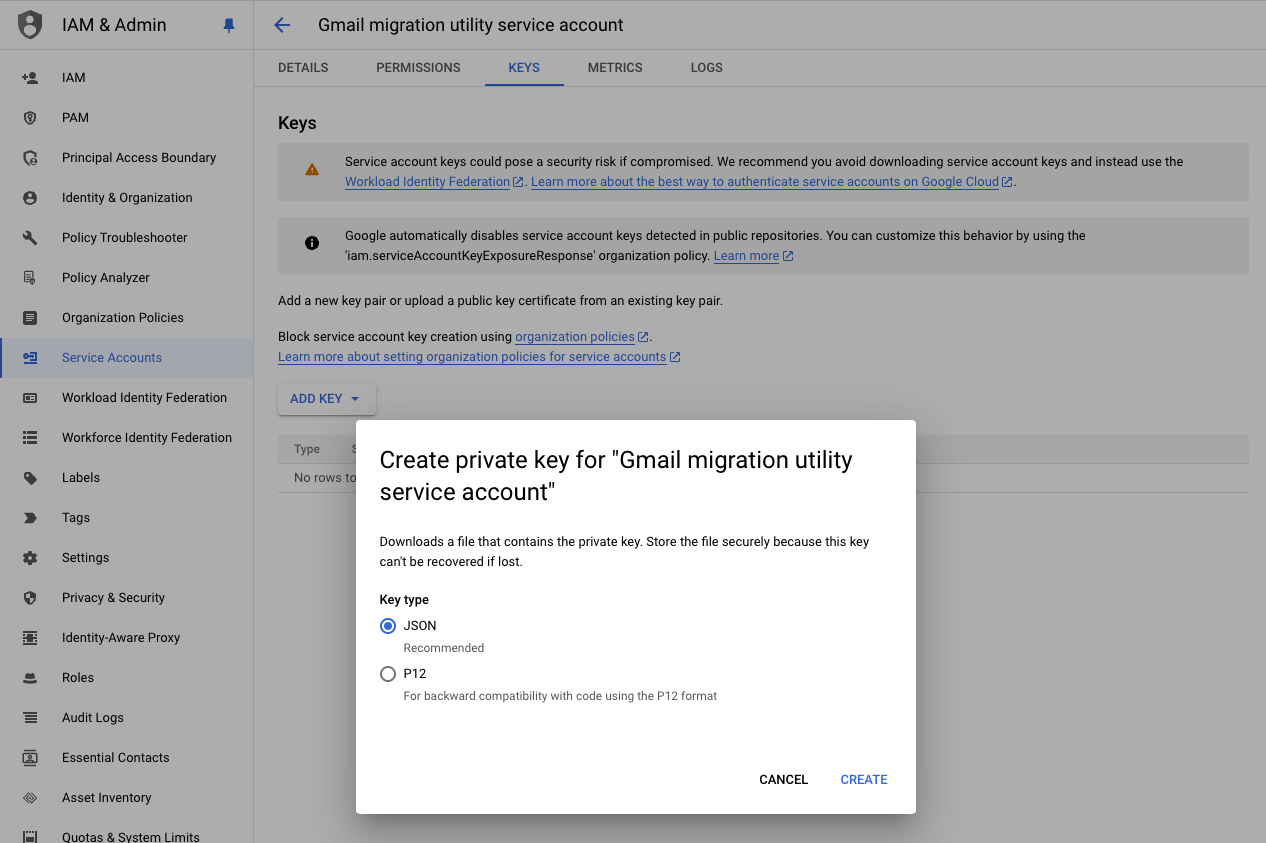The image size is (1266, 843).
Task: Click the 'Key type' label in the dialog
Action: pos(404,600)
